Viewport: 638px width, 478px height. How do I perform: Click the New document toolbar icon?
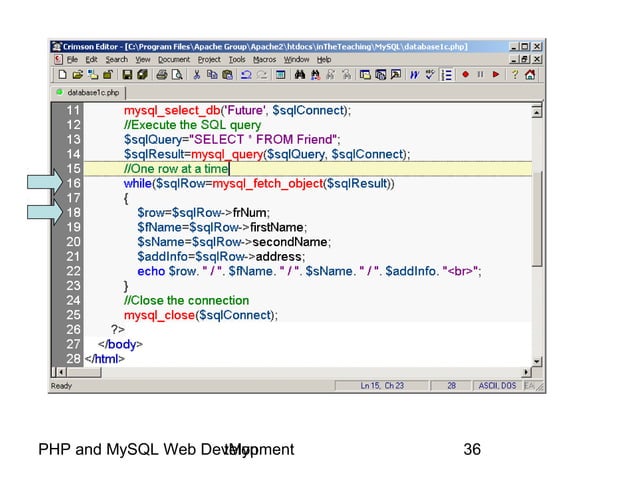pos(63,74)
